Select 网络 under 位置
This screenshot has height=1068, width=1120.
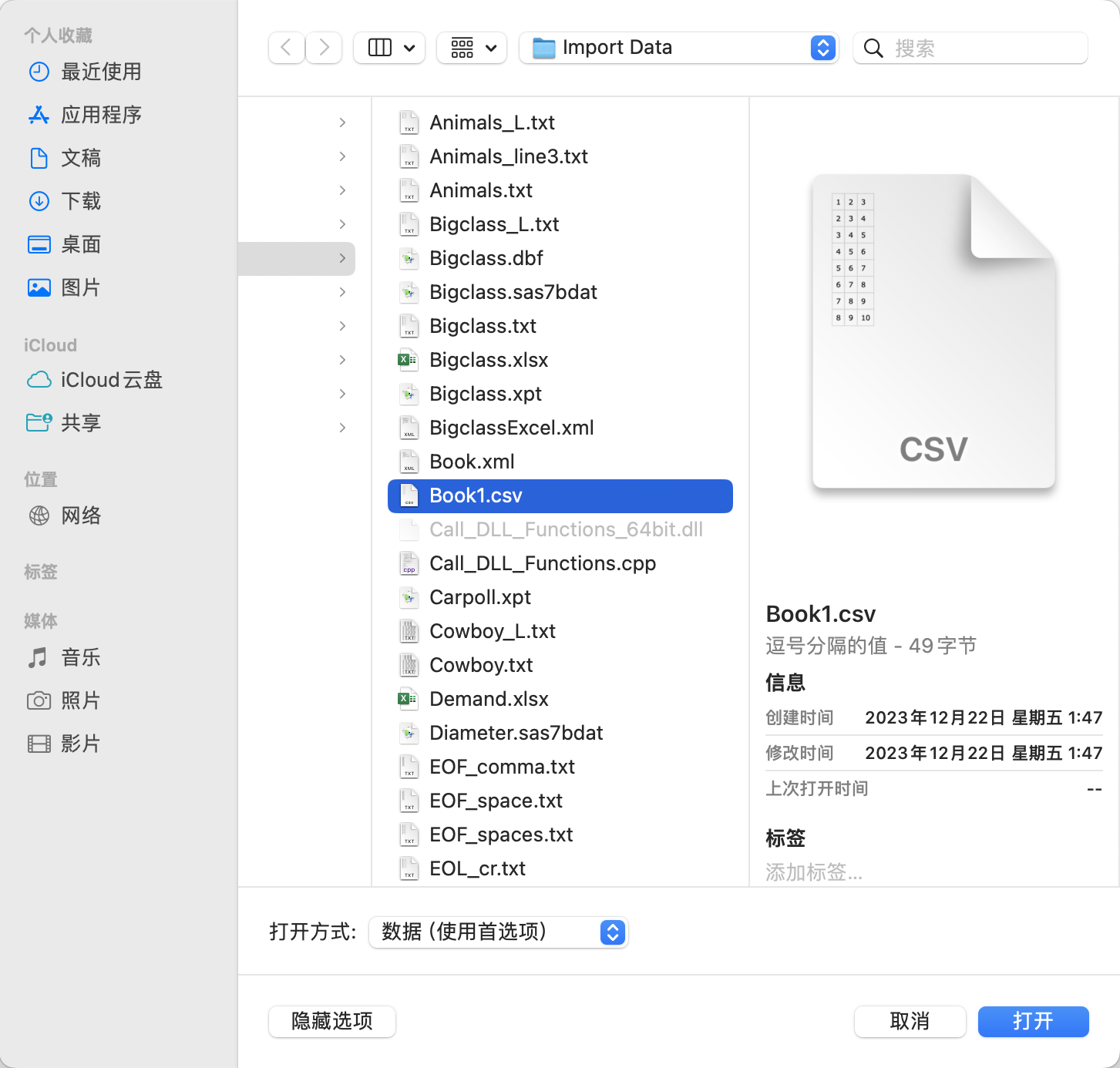tap(65, 516)
